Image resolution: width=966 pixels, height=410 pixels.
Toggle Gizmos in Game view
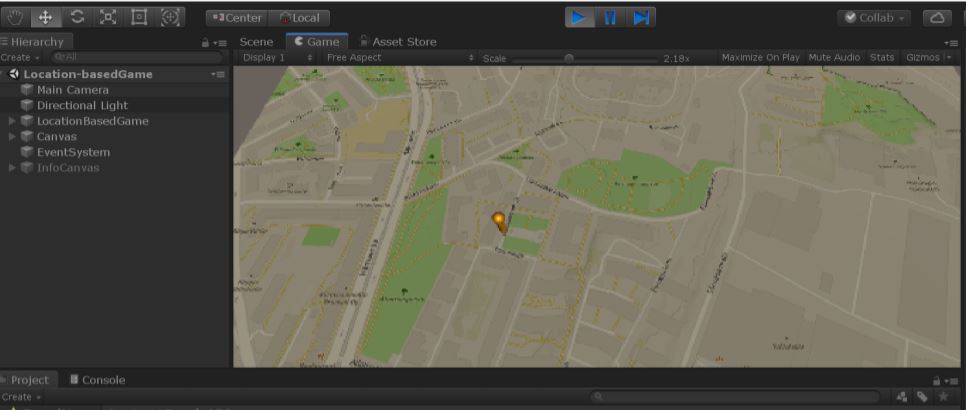pos(922,58)
